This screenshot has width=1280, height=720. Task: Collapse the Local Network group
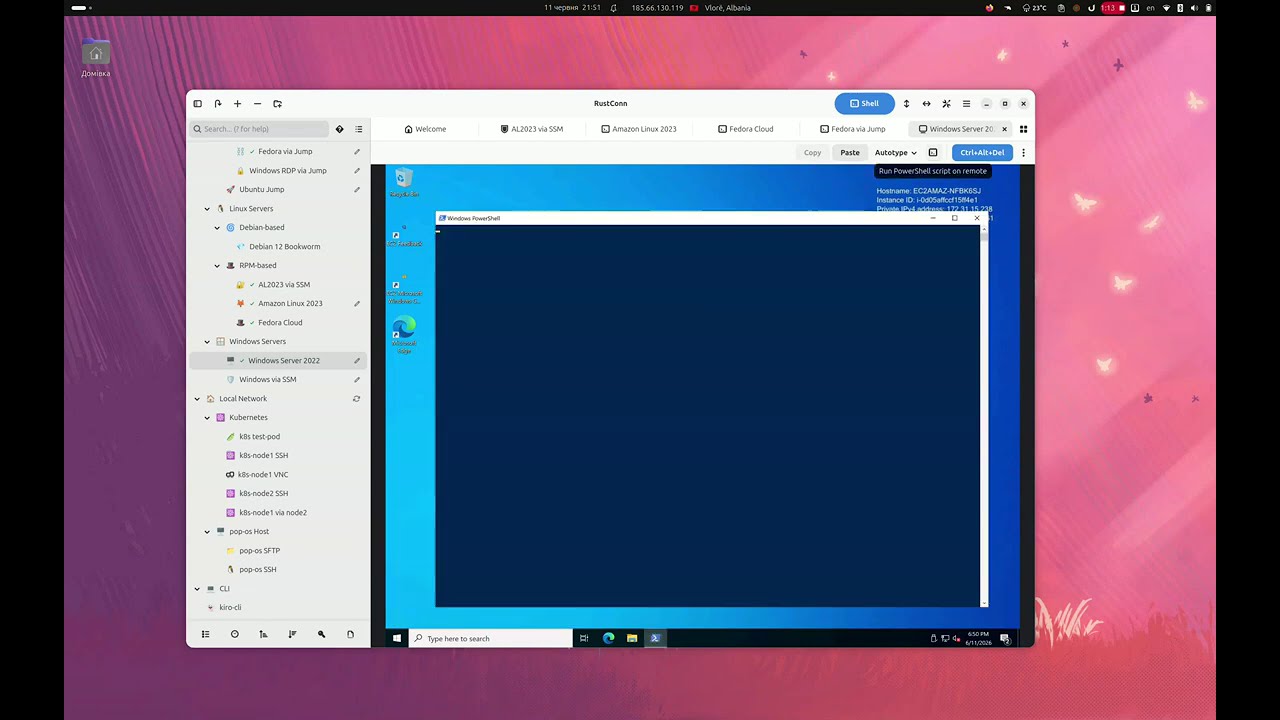(197, 399)
